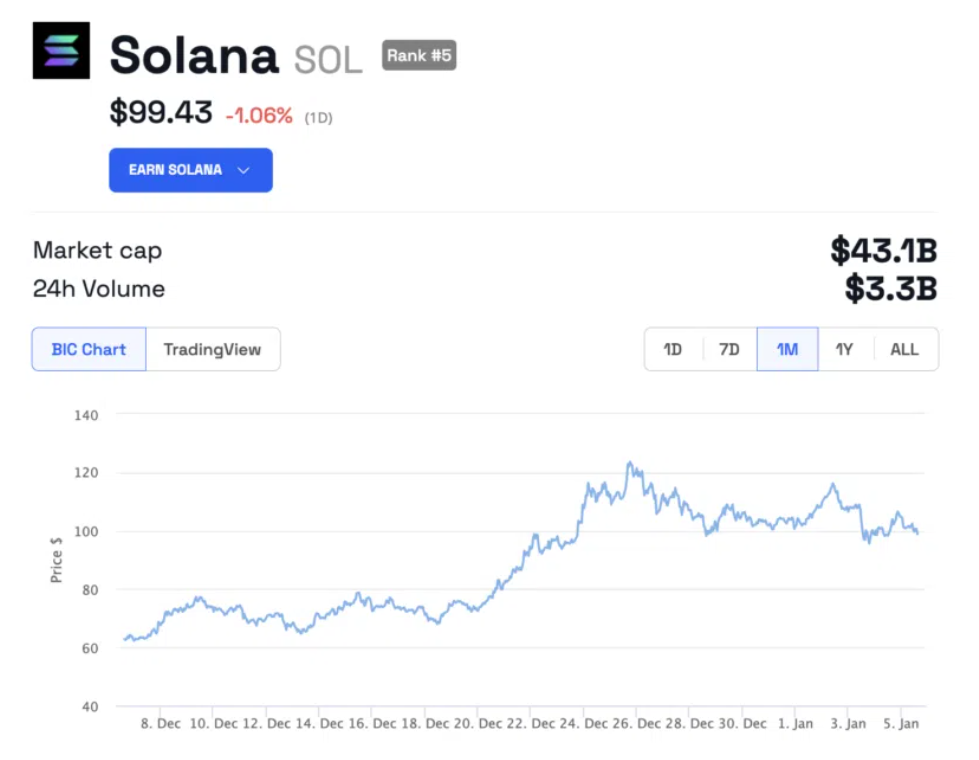
Task: Click the Solana logo icon
Action: 60,53
